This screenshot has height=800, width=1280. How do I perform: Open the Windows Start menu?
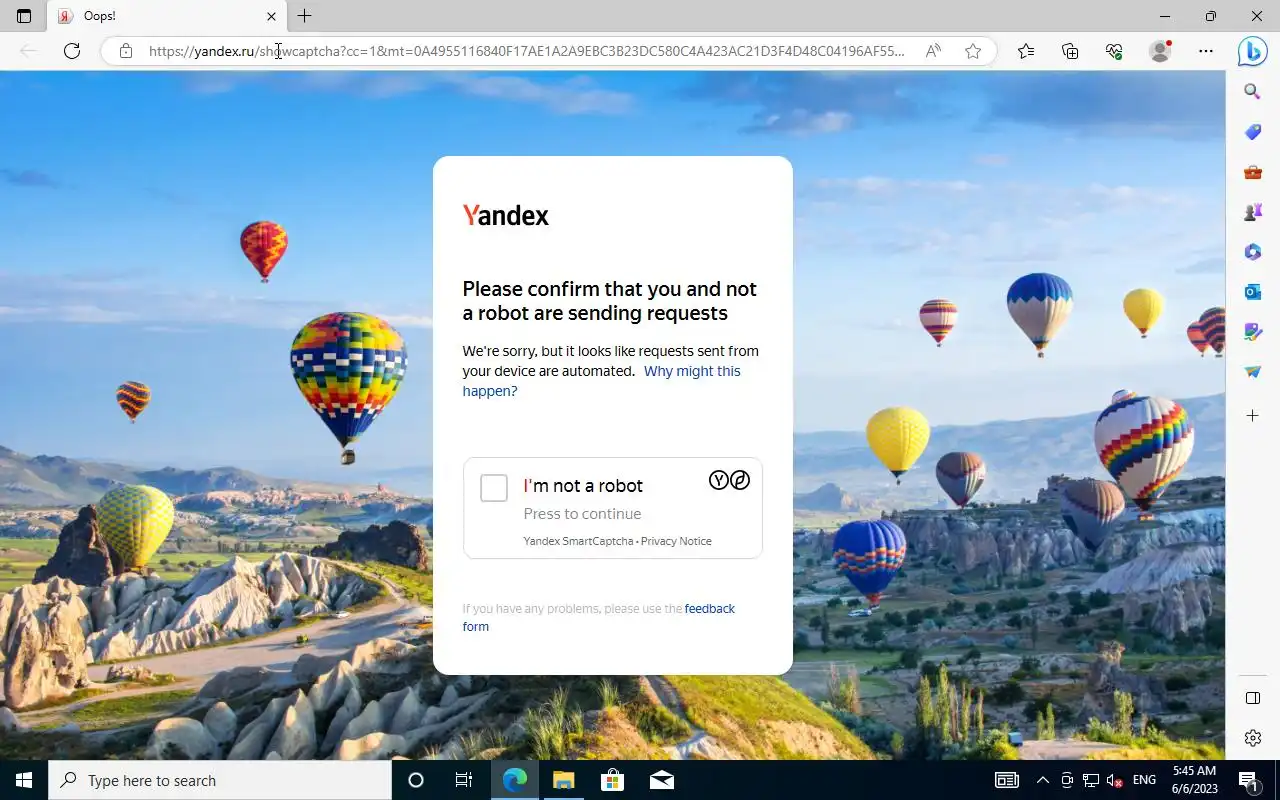(24, 780)
